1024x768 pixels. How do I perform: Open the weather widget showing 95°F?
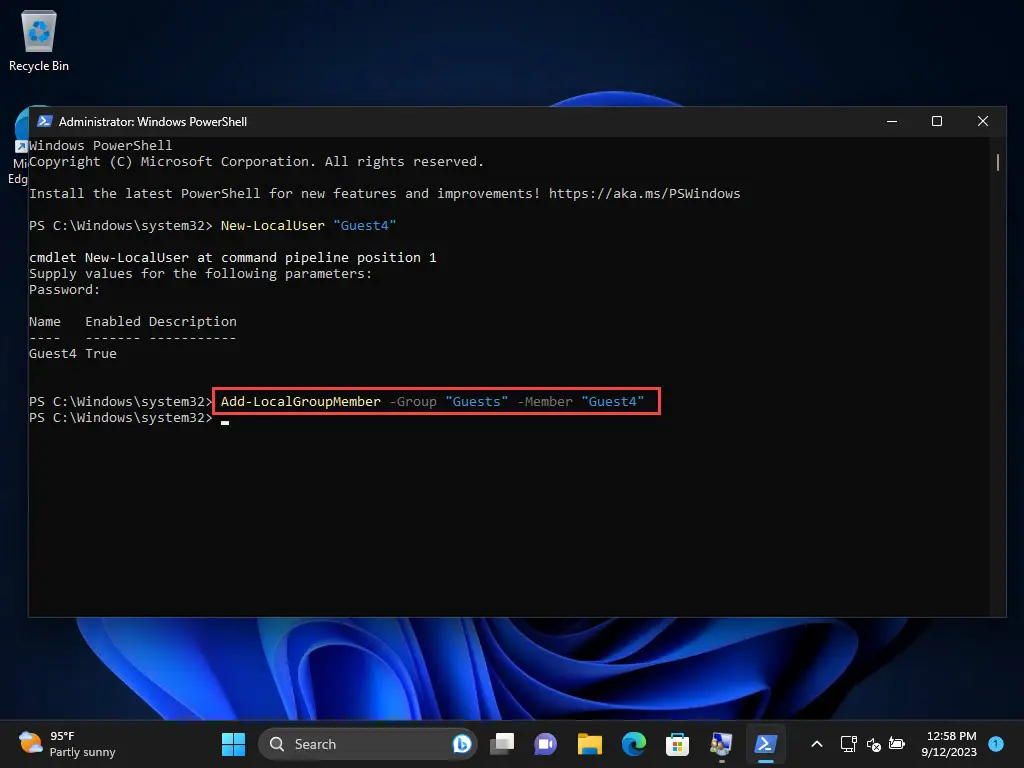point(67,744)
